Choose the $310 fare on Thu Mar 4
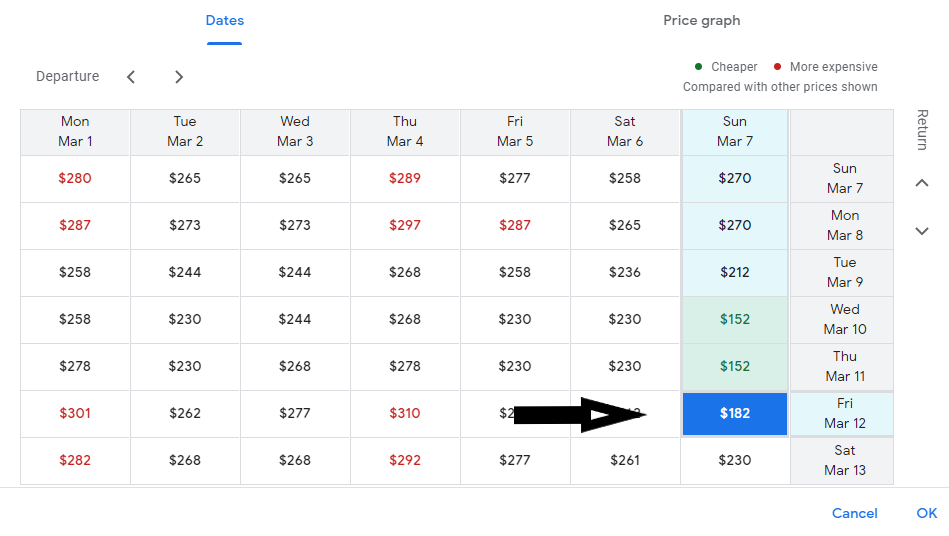This screenshot has width=949, height=536. point(405,413)
